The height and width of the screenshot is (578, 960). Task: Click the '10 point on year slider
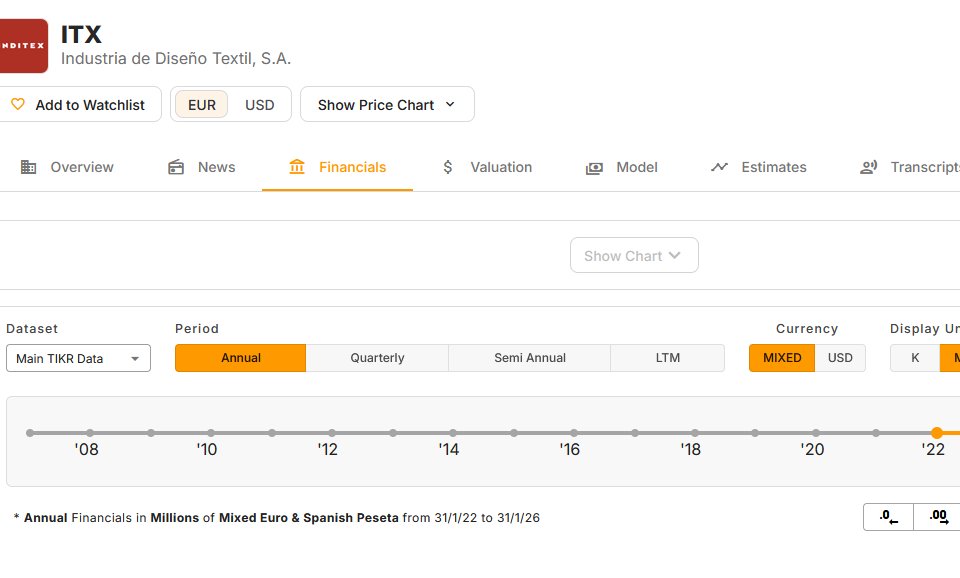point(211,433)
